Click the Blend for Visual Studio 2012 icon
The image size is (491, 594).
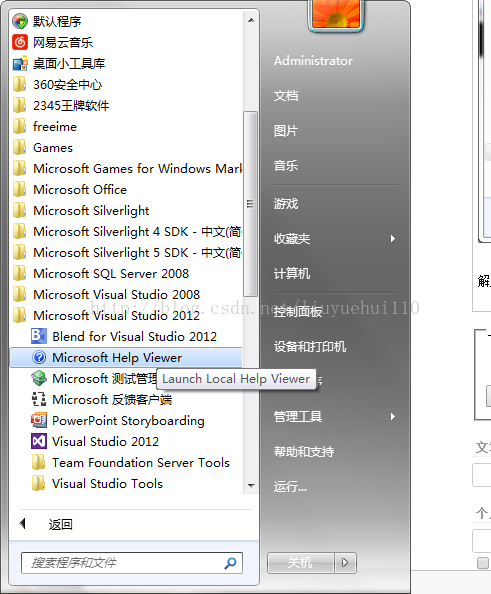tap(39, 336)
